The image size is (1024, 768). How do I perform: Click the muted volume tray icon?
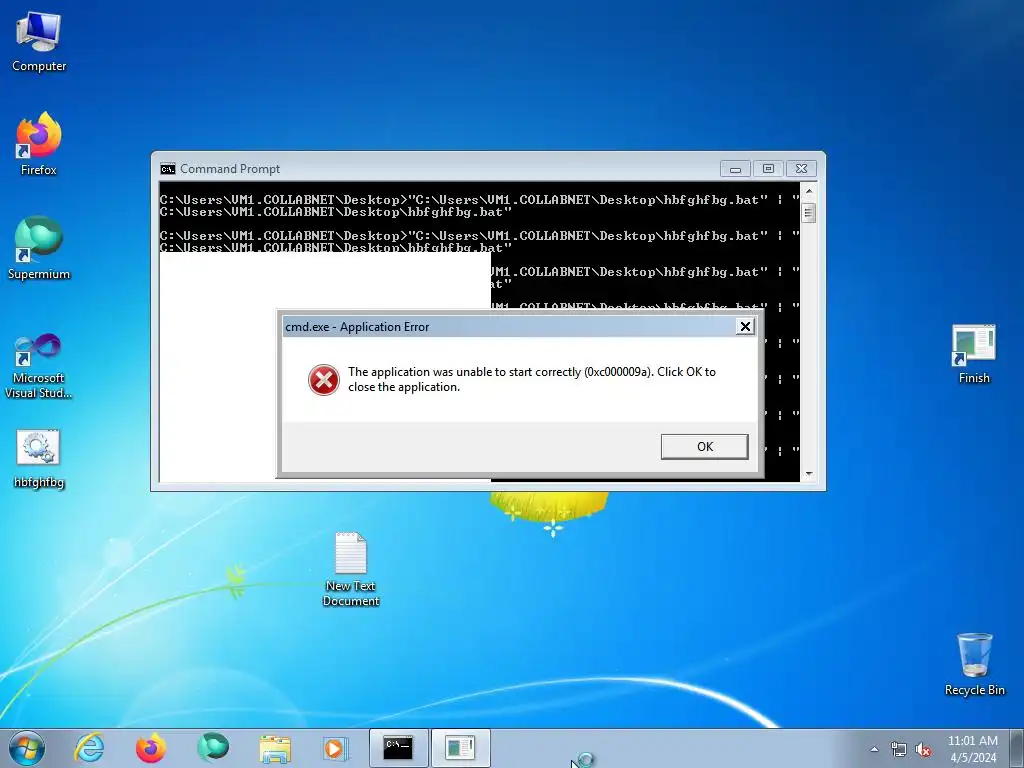pos(923,750)
